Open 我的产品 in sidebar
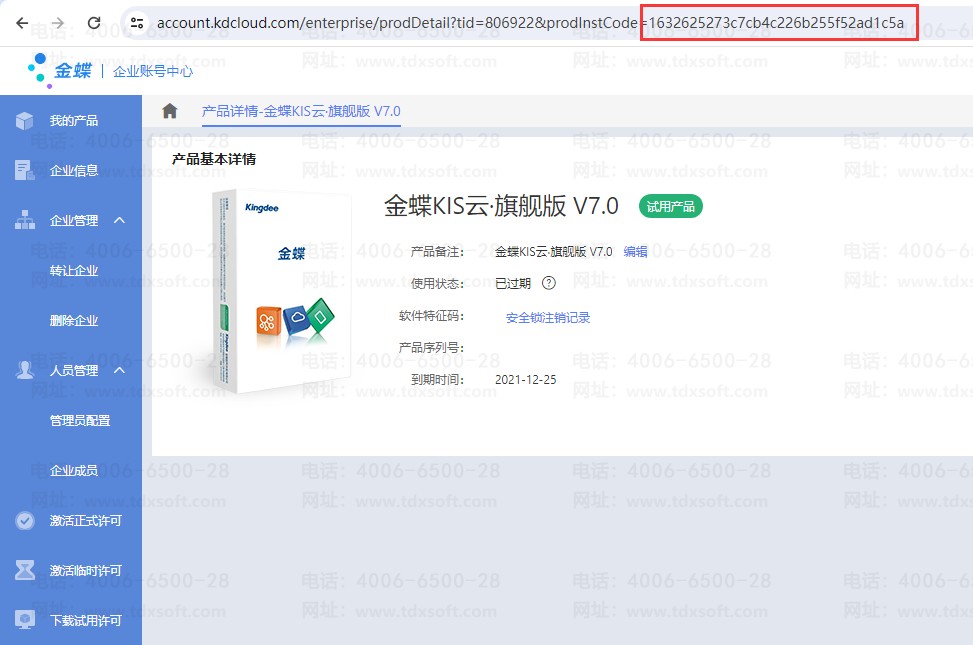 74,120
